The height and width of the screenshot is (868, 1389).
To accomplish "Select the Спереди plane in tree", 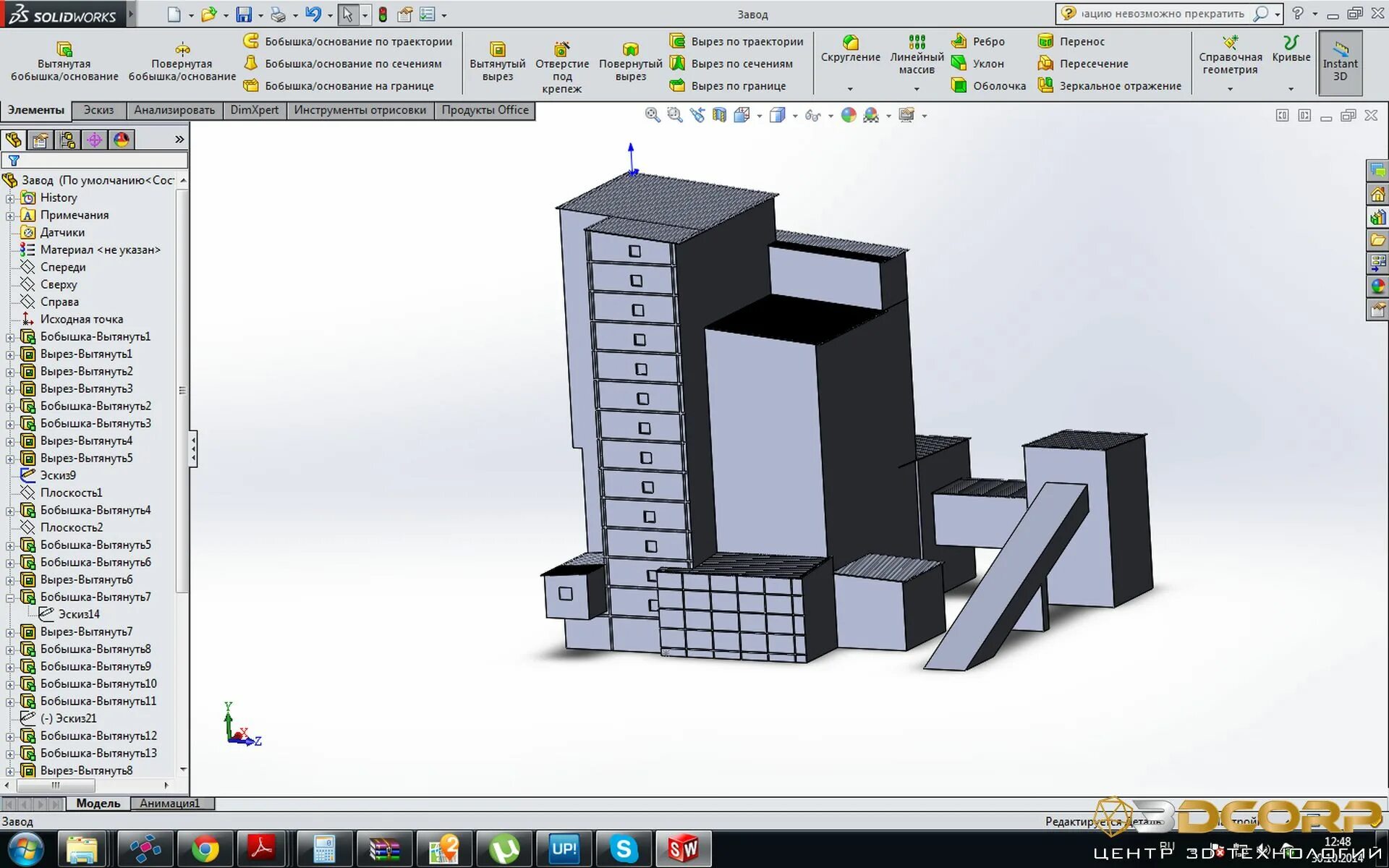I will [63, 267].
